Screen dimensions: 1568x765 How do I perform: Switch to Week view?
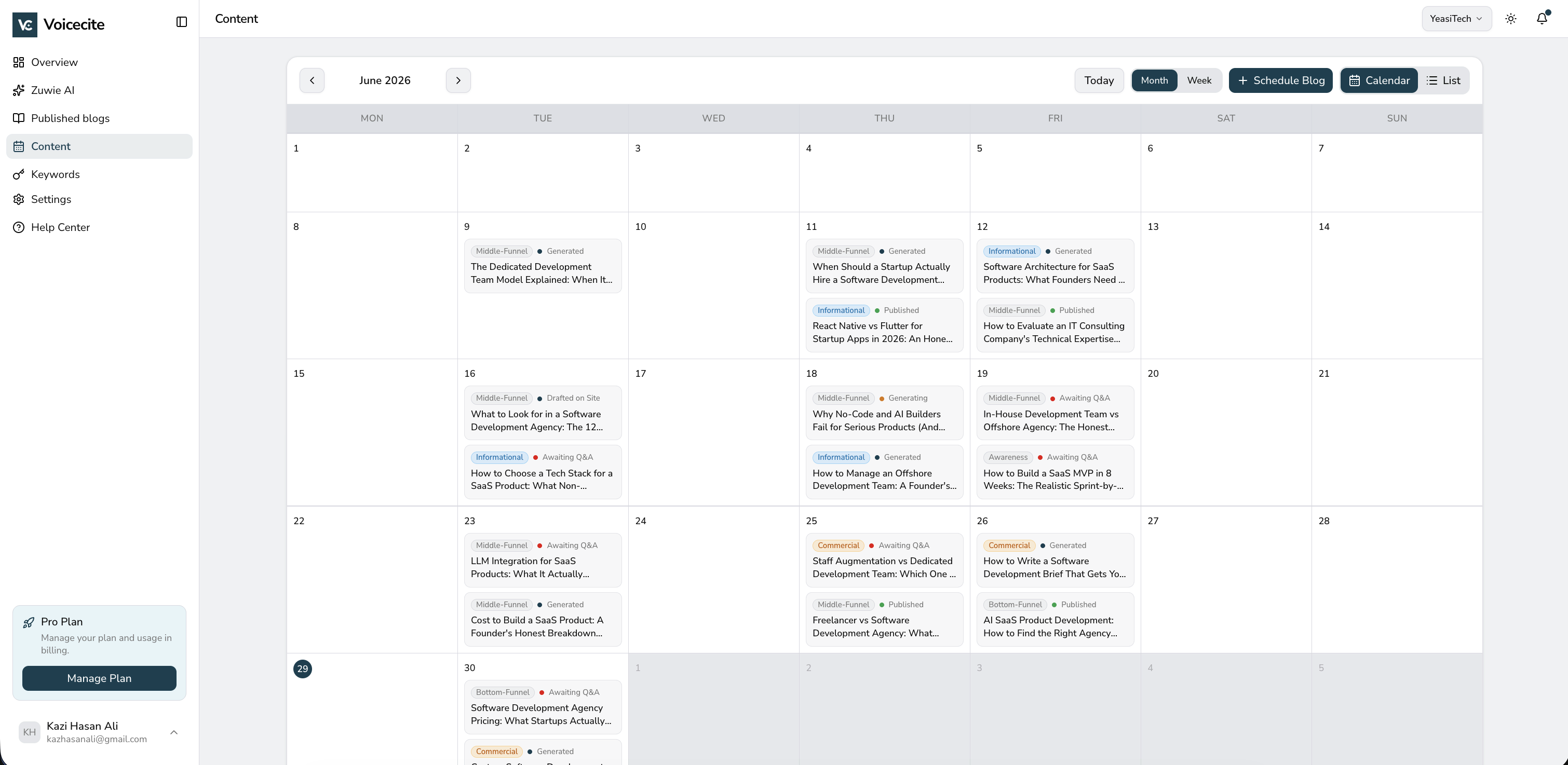(x=1199, y=80)
